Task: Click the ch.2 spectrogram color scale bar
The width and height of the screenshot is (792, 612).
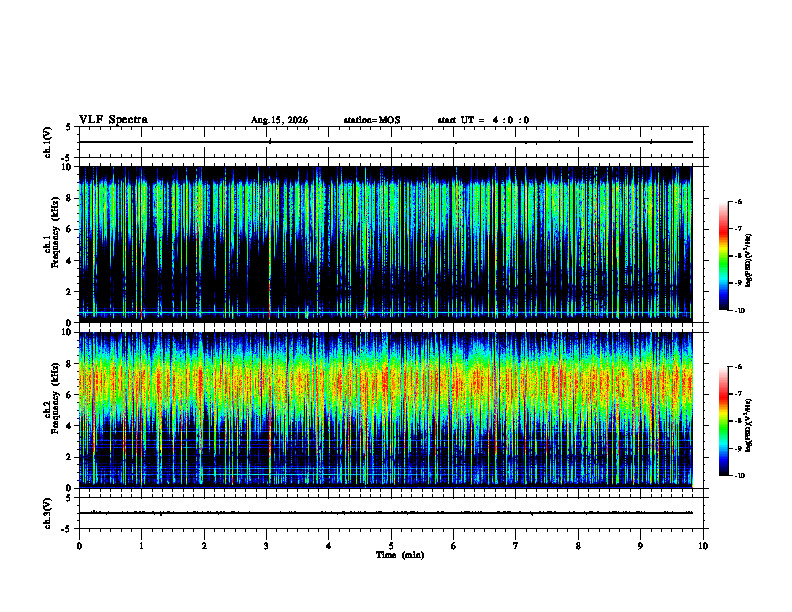Action: [724, 421]
